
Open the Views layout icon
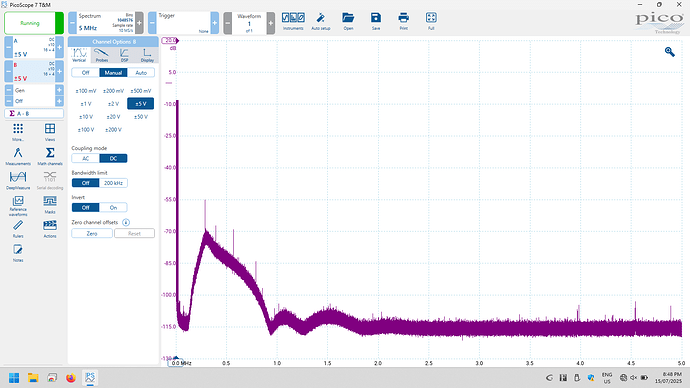(x=50, y=132)
